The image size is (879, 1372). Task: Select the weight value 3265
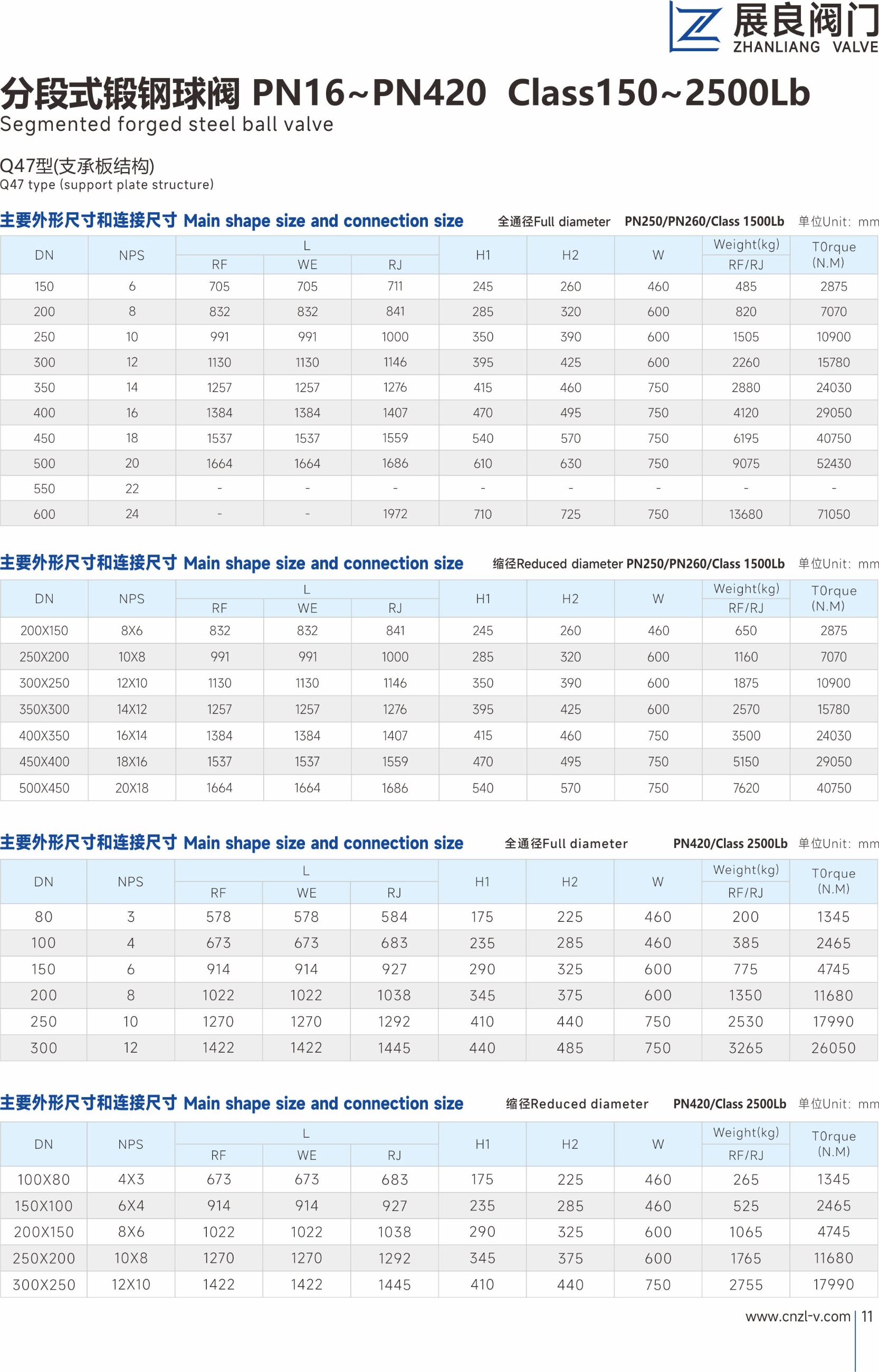(746, 1048)
